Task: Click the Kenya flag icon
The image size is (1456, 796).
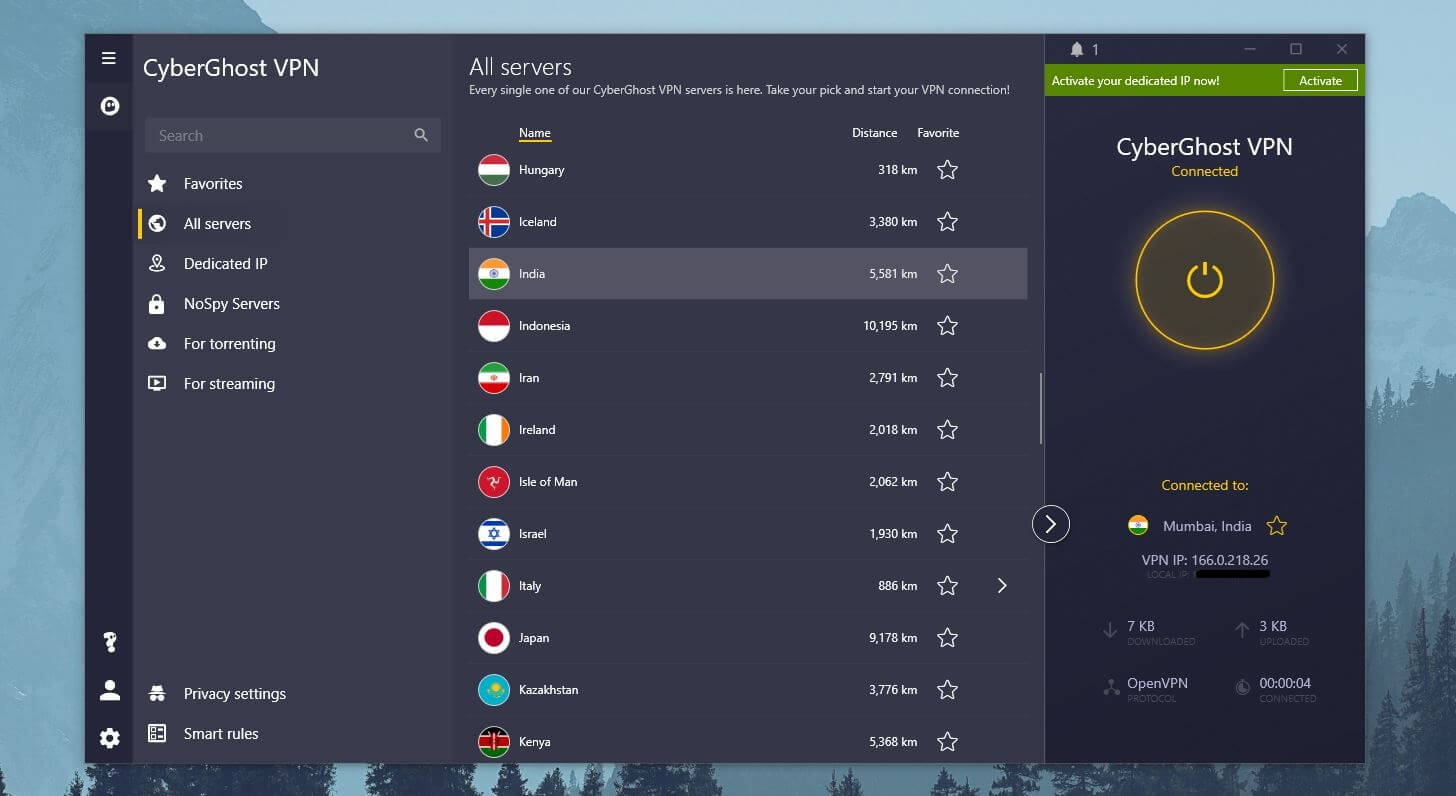Action: tap(494, 742)
